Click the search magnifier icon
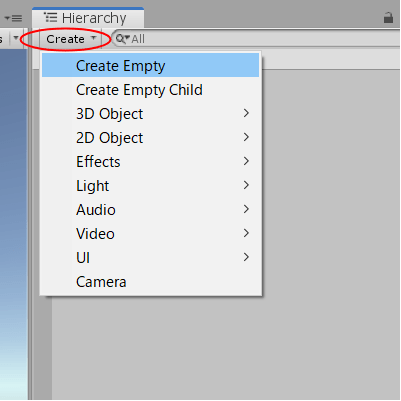Image resolution: width=401 pixels, height=401 pixels. (122, 39)
